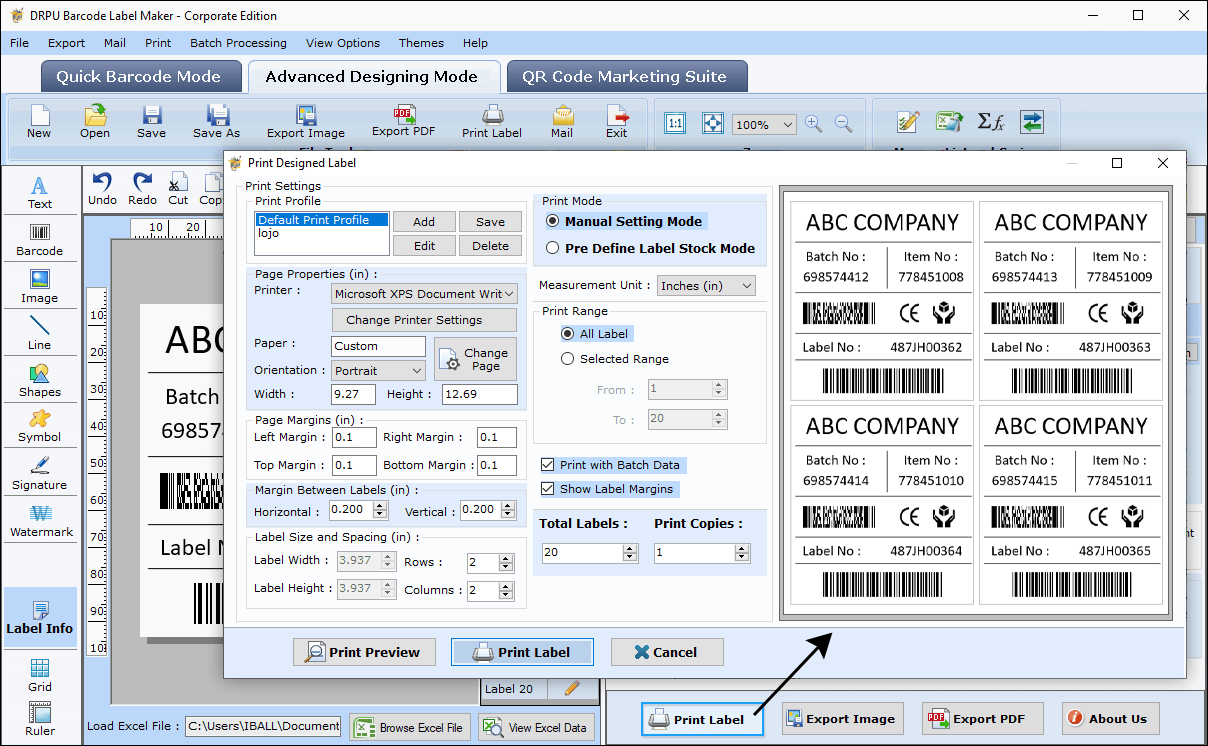Image resolution: width=1208 pixels, height=746 pixels.
Task: Toggle the Ruler option in sidebar
Action: pos(40,718)
